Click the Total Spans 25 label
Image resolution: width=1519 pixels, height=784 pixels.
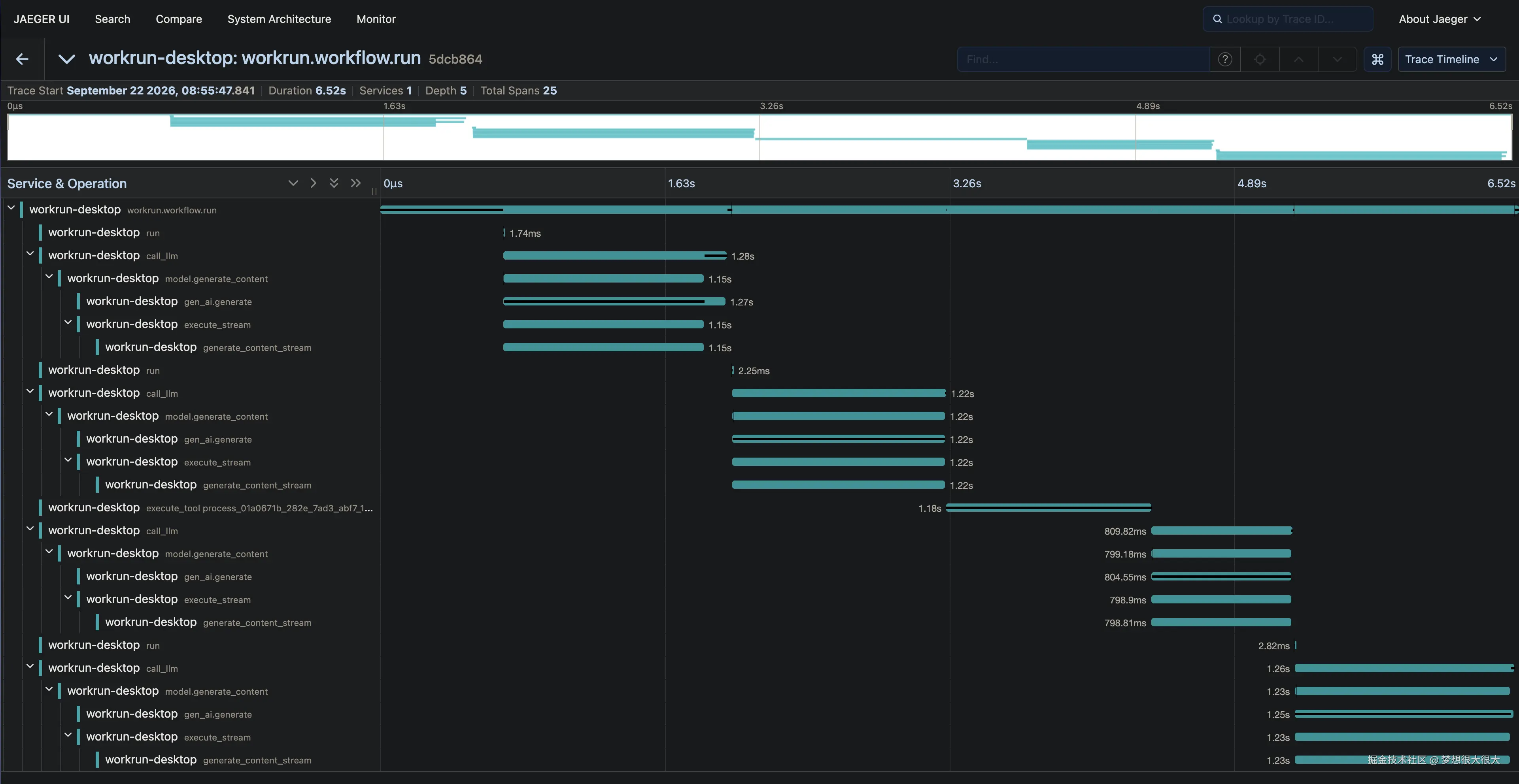[518, 90]
